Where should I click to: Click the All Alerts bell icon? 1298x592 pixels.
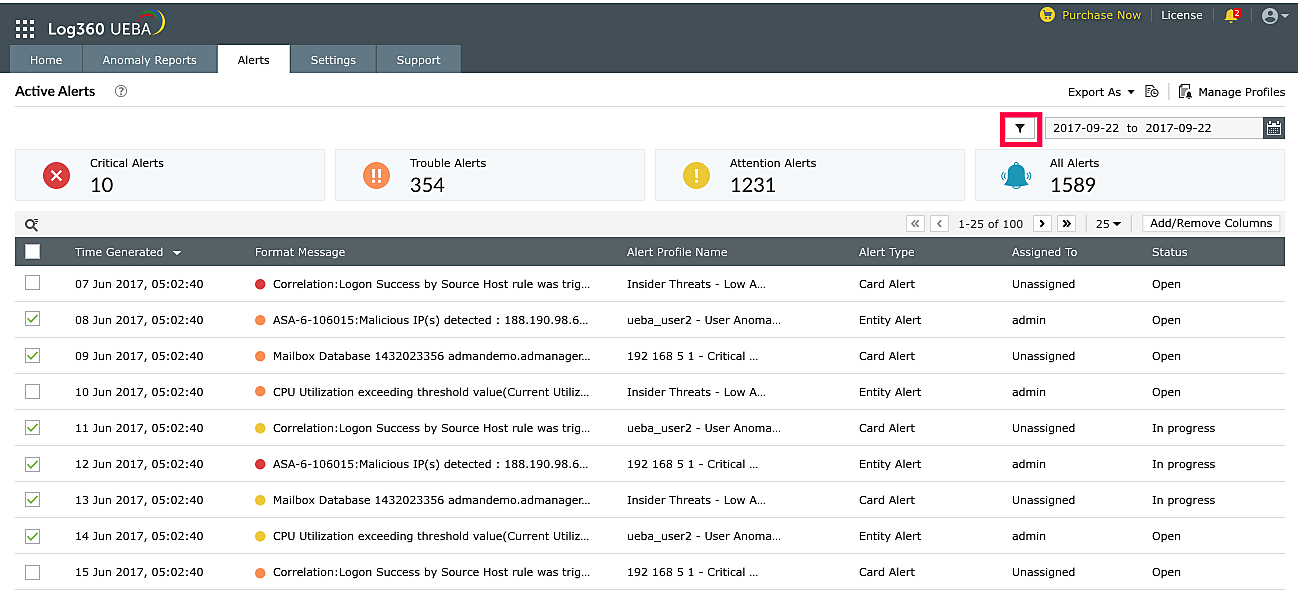tap(1017, 175)
